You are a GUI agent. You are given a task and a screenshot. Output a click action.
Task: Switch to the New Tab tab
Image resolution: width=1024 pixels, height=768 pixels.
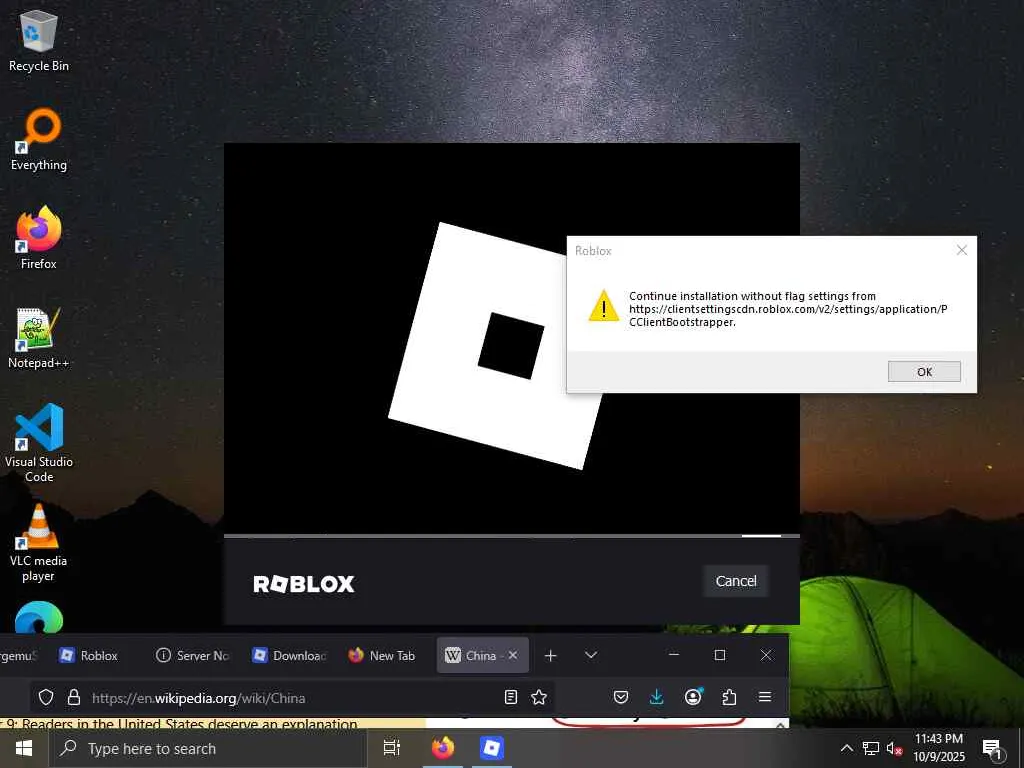coord(383,656)
